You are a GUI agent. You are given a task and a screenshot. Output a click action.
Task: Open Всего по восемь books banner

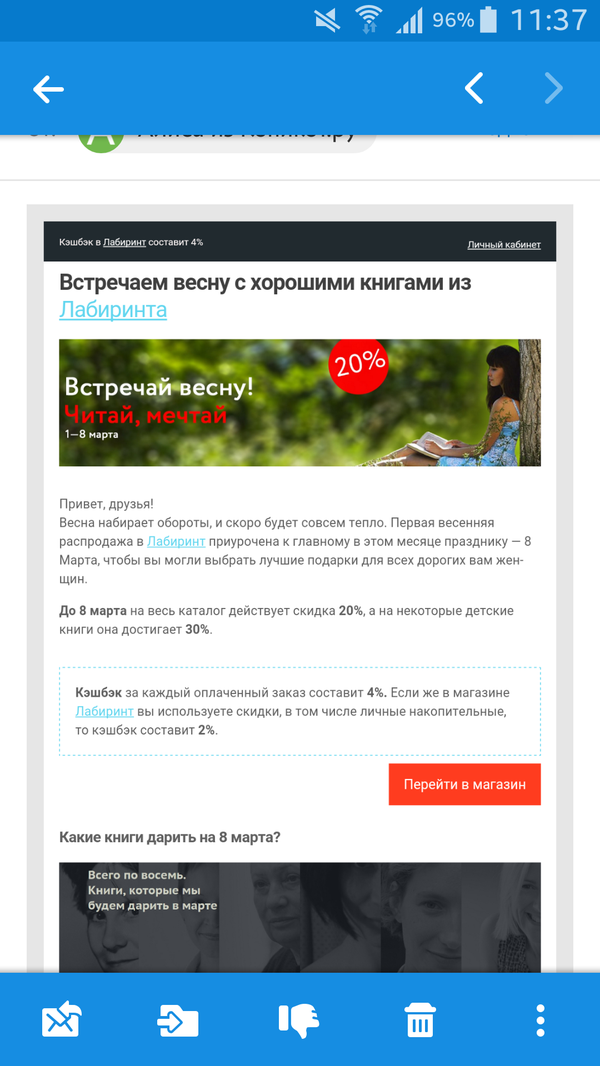click(x=300, y=917)
